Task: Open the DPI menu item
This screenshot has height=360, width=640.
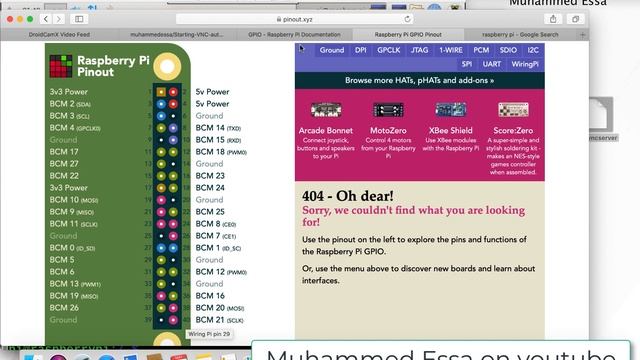Action: tap(360, 50)
